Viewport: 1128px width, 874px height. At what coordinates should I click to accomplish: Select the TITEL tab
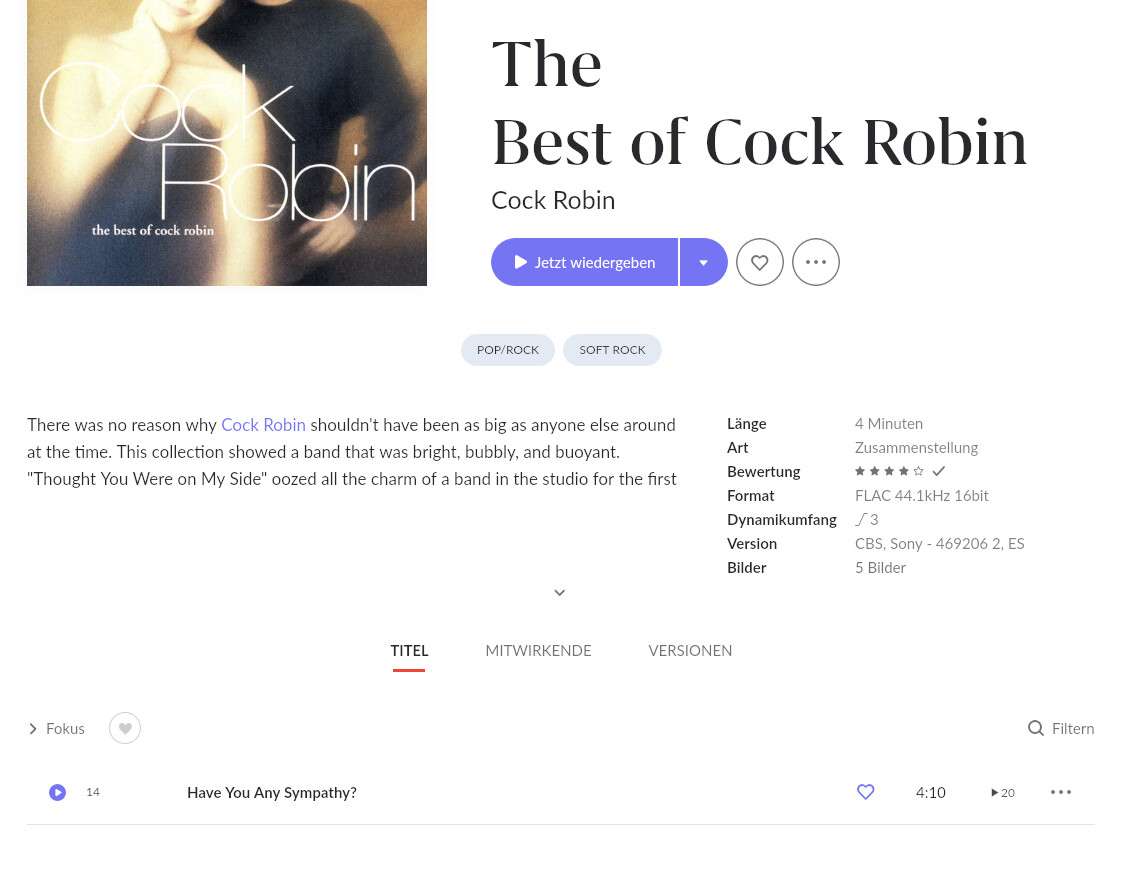pyautogui.click(x=409, y=650)
